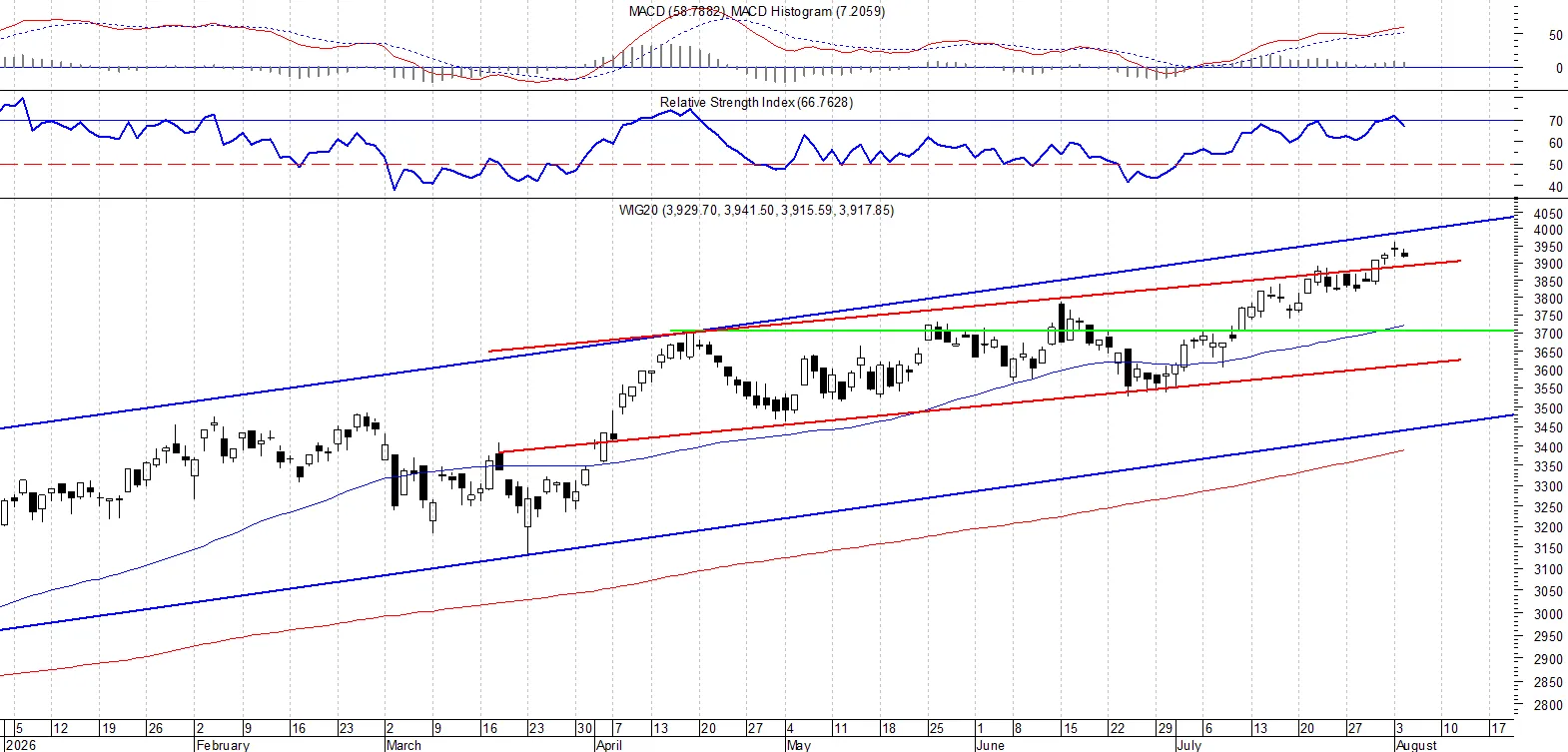This screenshot has width=1568, height=752.
Task: Click the MACD Histogram title text
Action: (808, 12)
